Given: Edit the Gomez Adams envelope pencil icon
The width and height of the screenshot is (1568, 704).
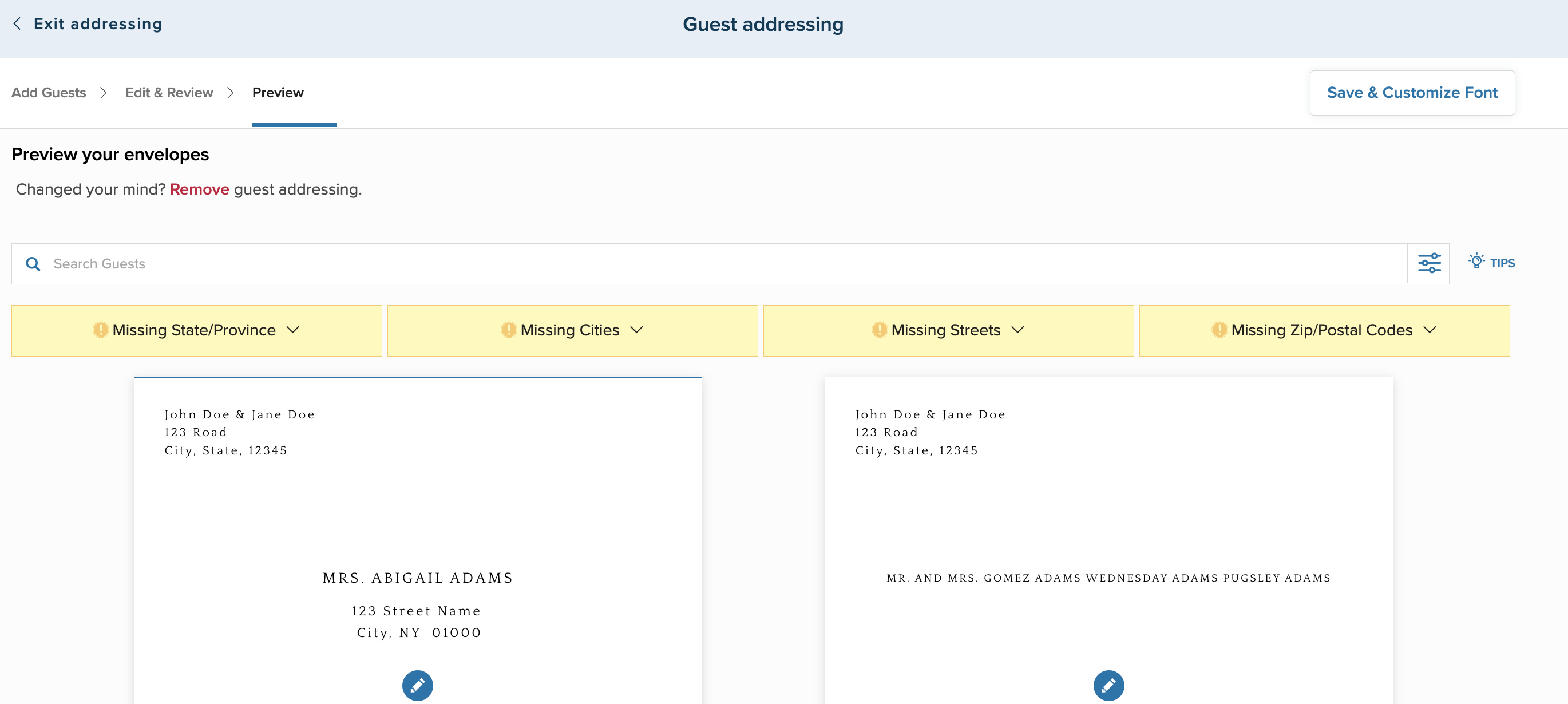Looking at the screenshot, I should (1108, 685).
